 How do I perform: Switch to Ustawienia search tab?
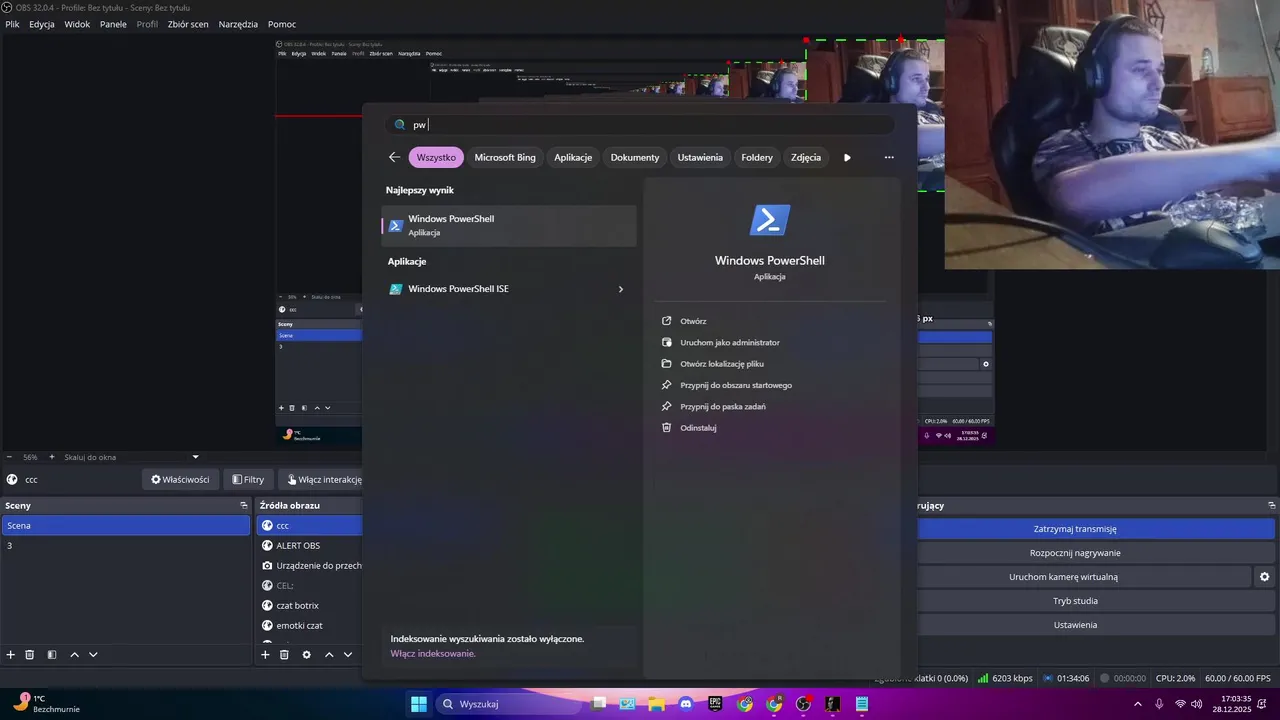point(700,157)
